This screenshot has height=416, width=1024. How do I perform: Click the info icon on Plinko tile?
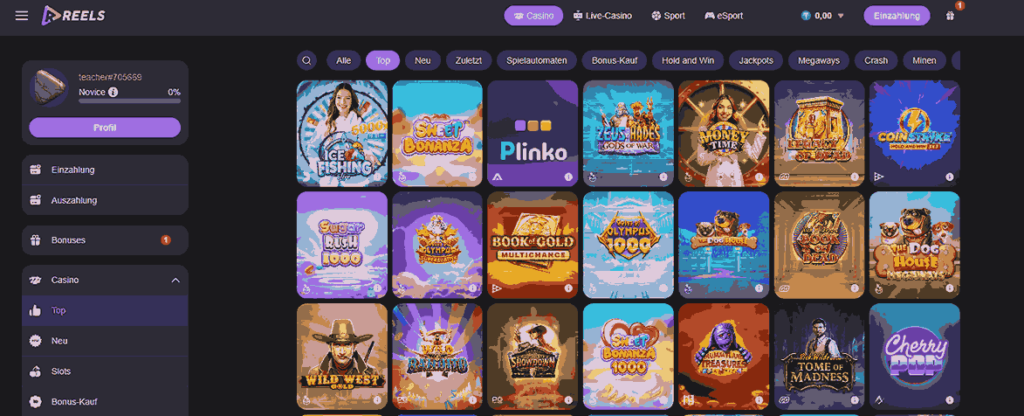[568, 177]
